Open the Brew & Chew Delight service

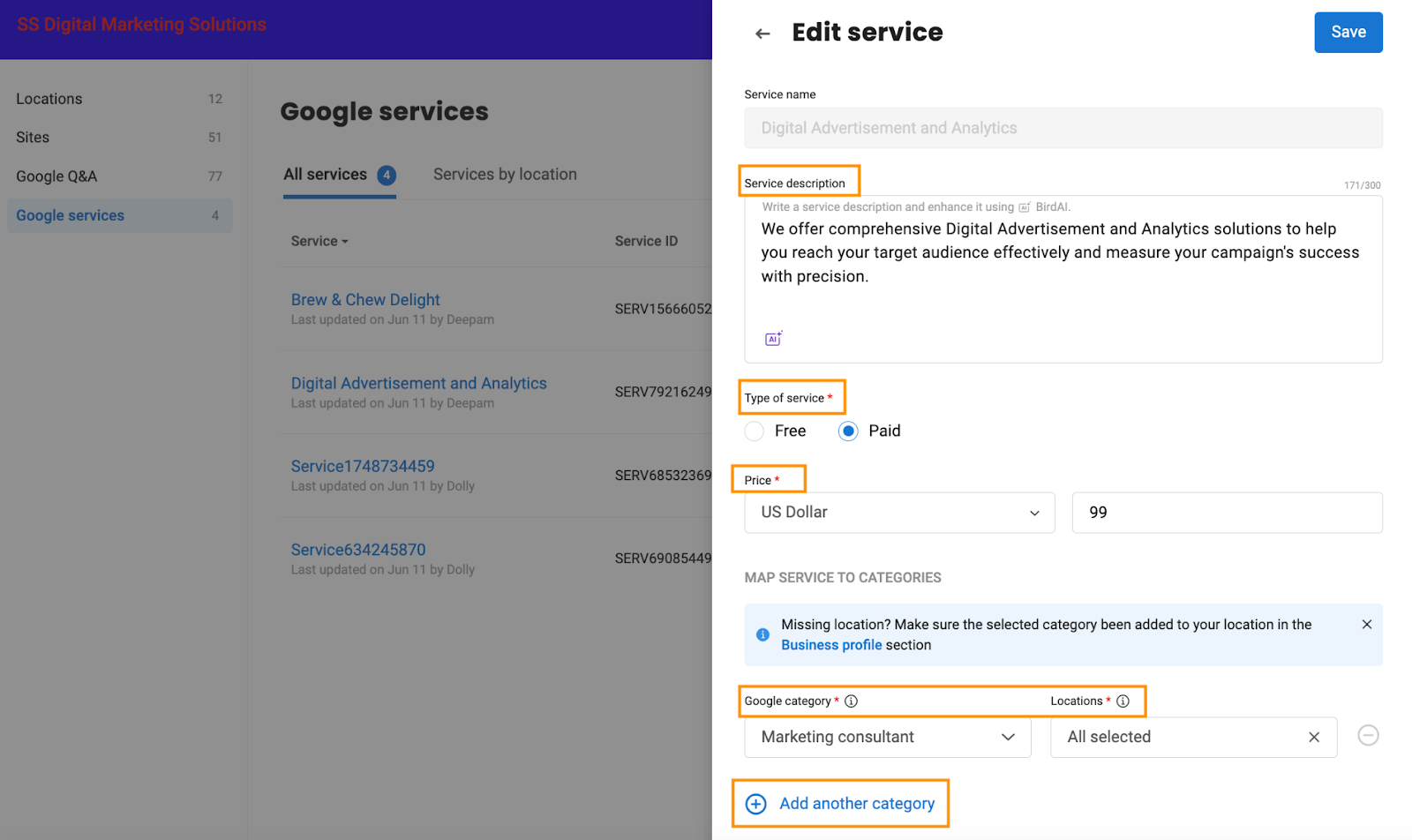pos(365,300)
